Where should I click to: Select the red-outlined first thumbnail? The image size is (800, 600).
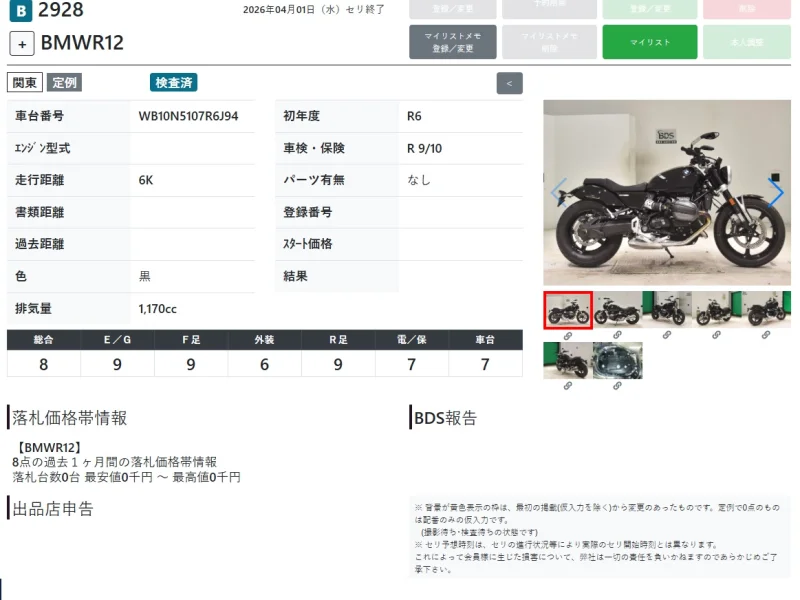pos(568,310)
